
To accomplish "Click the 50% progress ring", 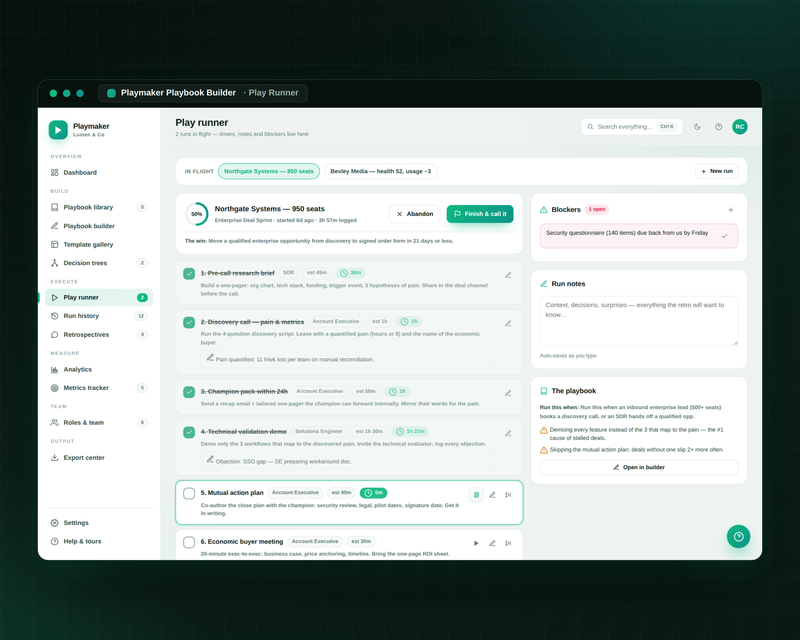I will (x=196, y=214).
